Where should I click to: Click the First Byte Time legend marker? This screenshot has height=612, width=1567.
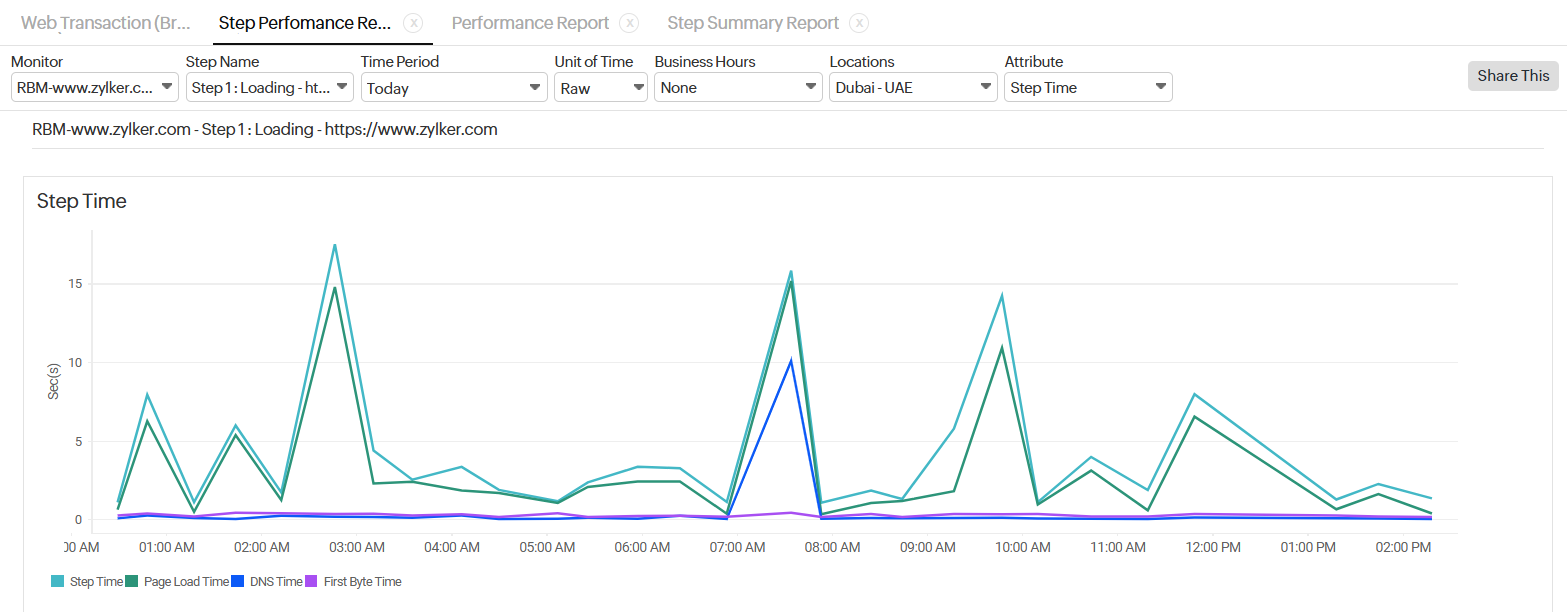(310, 581)
